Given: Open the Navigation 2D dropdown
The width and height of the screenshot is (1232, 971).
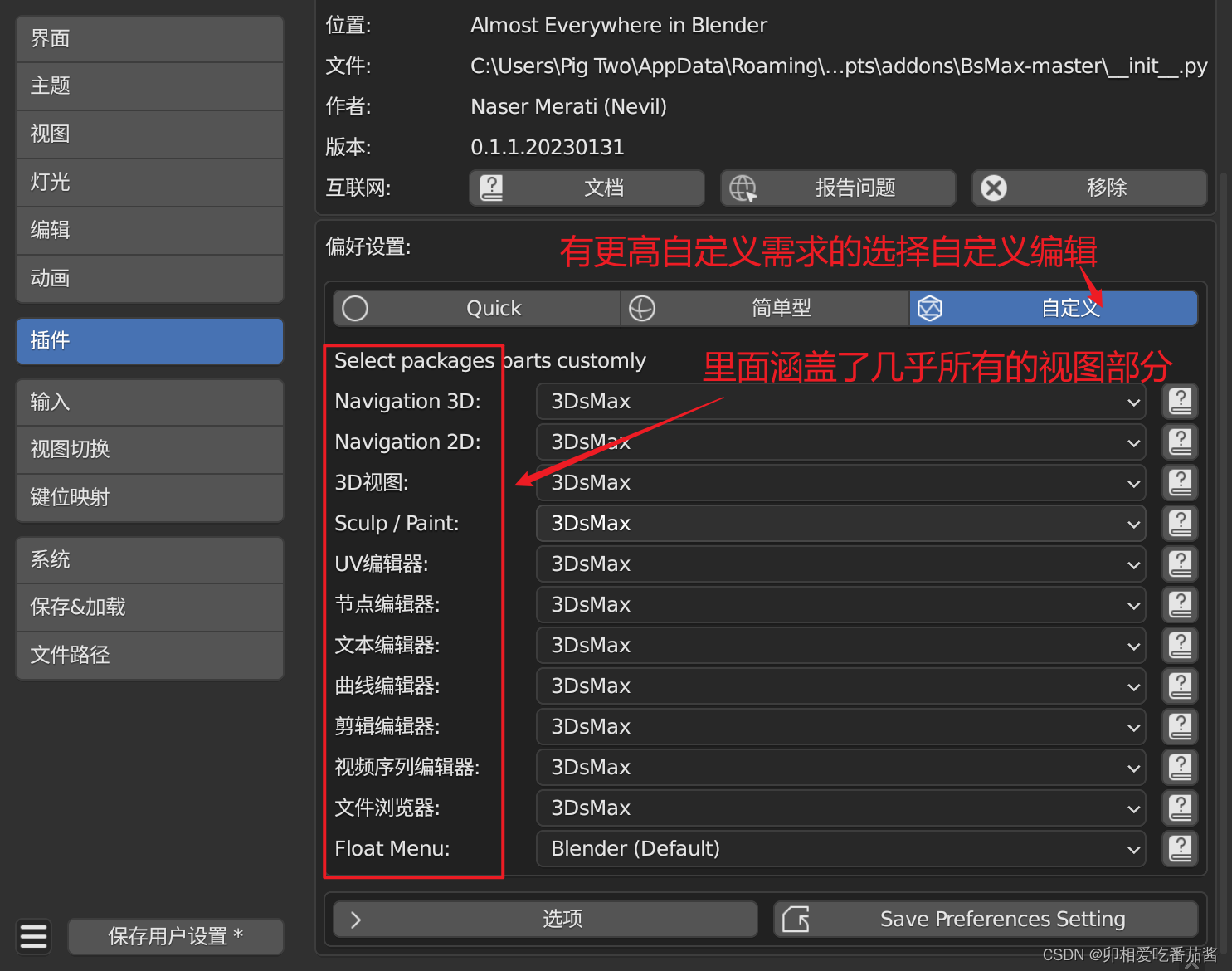Looking at the screenshot, I should point(841,442).
